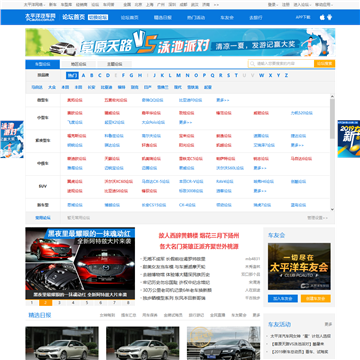Click the Android app download icon
Screen dimensions: 360x360
point(330,17)
